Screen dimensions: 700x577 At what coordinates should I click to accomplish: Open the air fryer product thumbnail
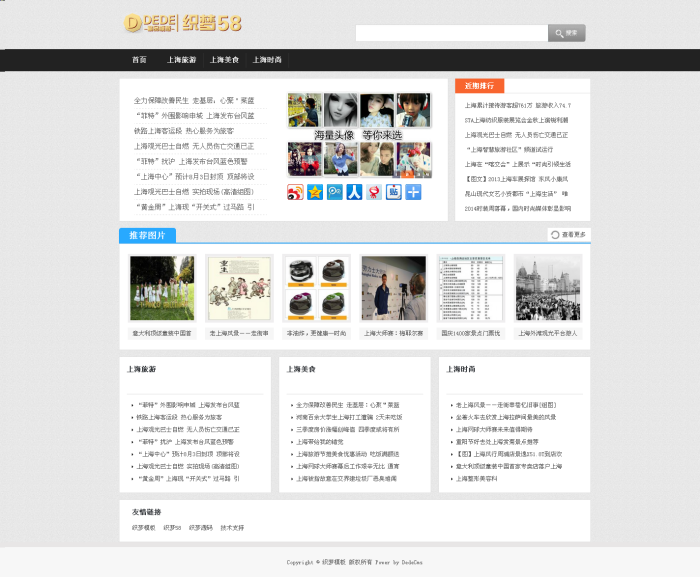[x=316, y=287]
